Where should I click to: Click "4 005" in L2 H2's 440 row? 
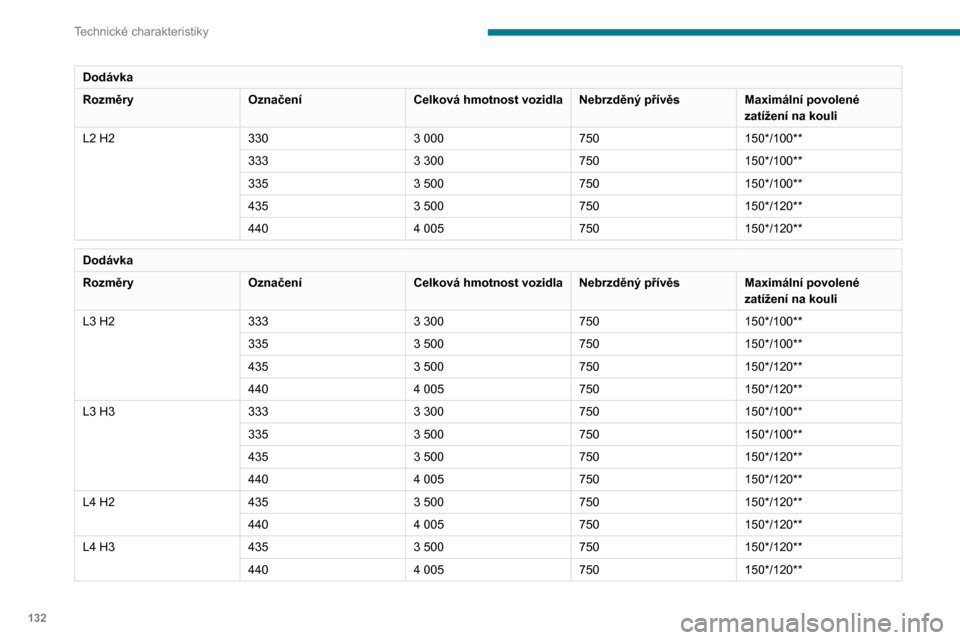[x=429, y=228]
